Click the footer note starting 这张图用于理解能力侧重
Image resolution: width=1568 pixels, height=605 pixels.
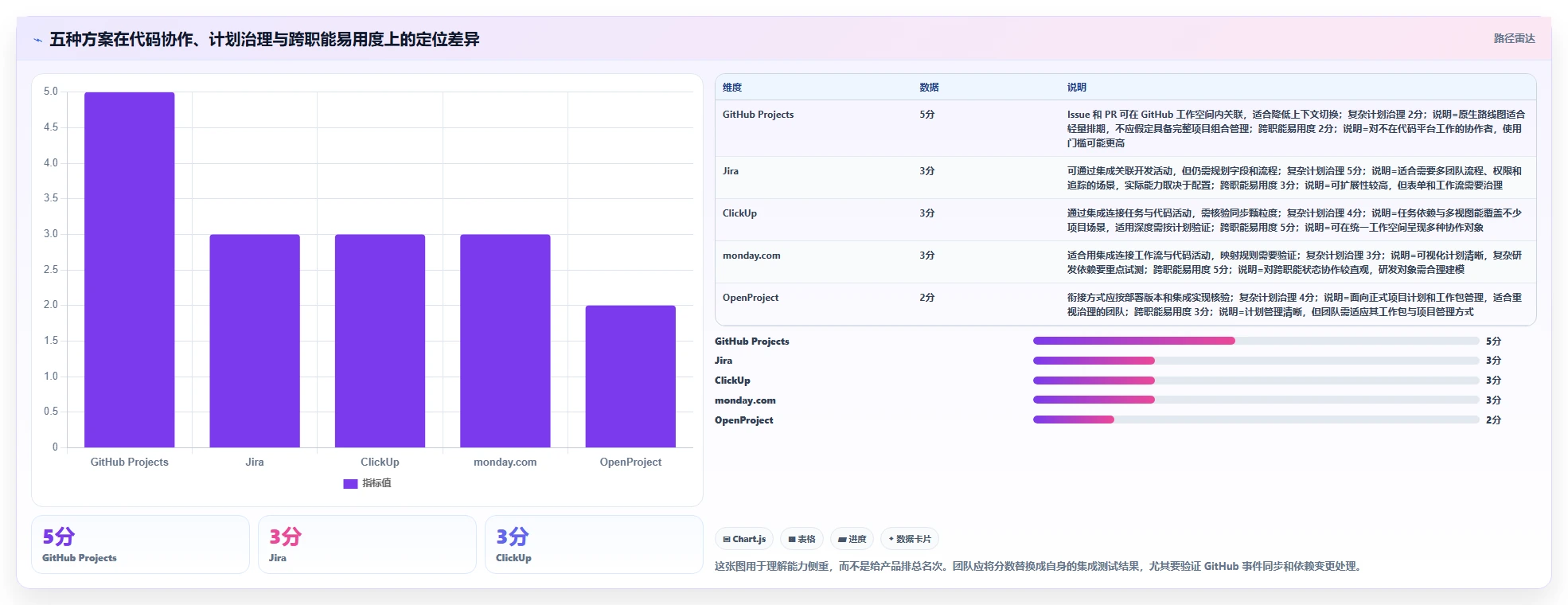tap(1039, 567)
